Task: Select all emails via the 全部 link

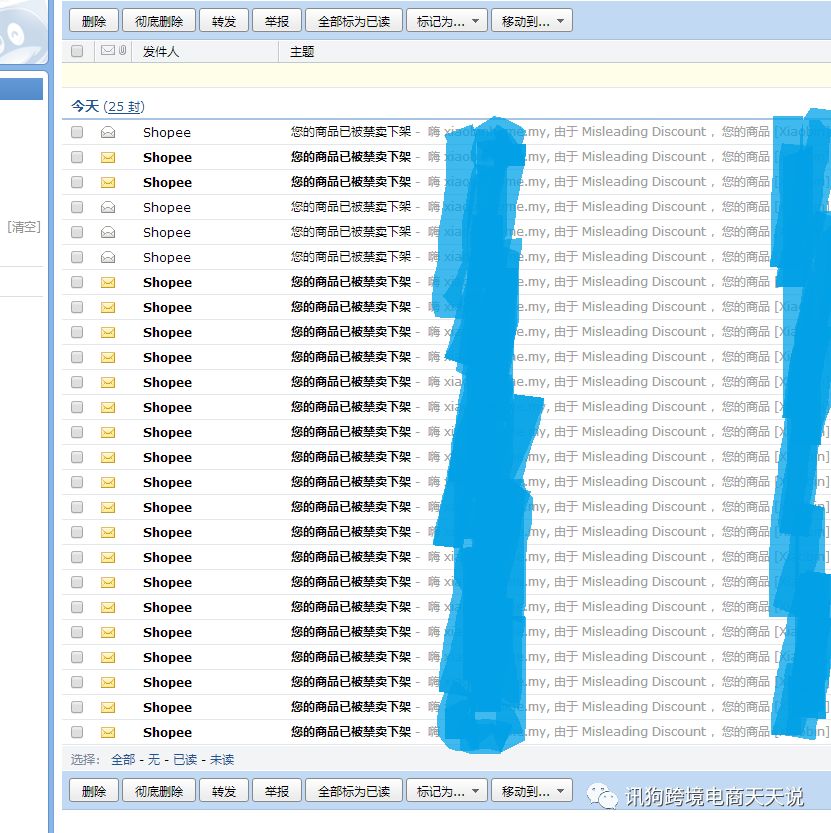Action: 123,759
